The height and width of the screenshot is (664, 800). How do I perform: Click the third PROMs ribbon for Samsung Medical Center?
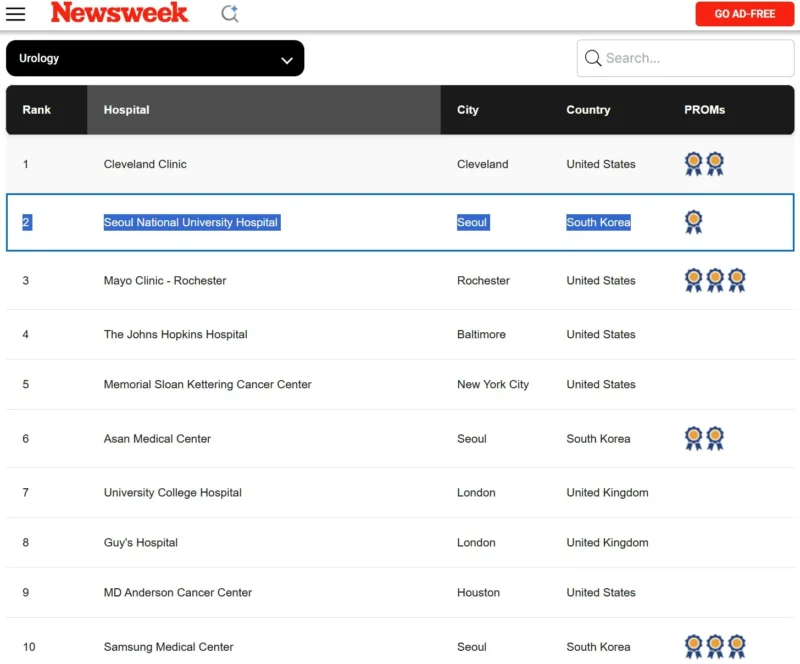click(x=736, y=647)
